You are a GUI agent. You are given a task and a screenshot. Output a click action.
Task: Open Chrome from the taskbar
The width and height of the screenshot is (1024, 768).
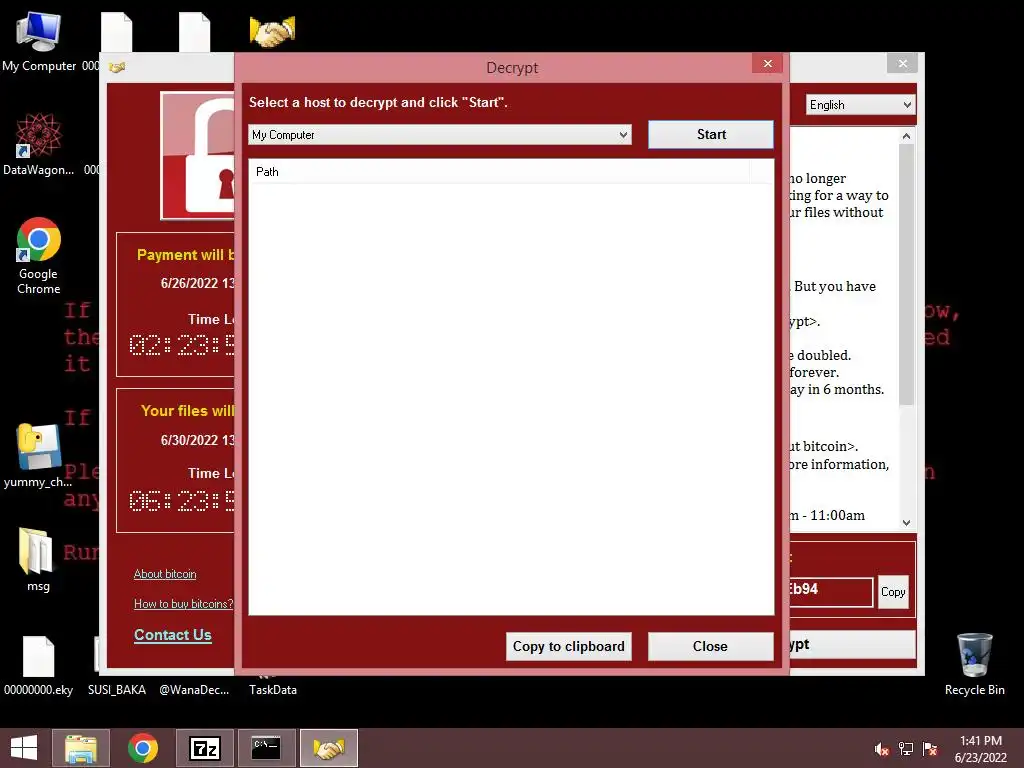click(142, 748)
